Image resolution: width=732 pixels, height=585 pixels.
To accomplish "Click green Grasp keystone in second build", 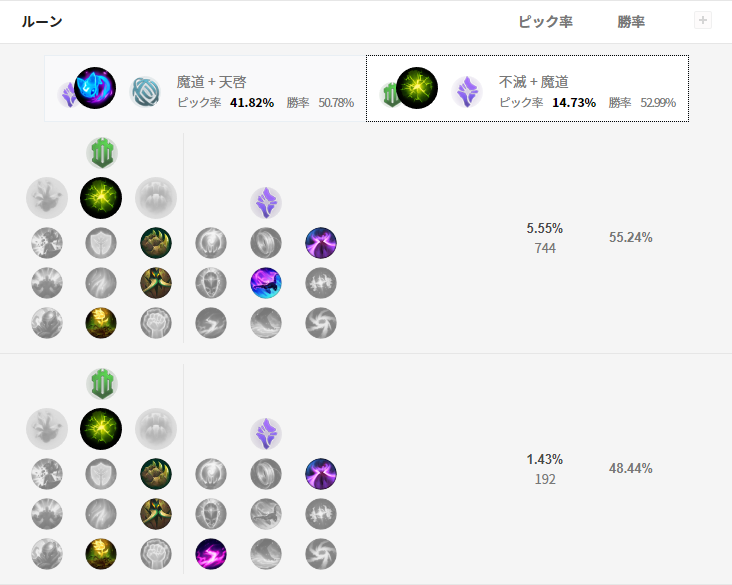I will point(101,429).
